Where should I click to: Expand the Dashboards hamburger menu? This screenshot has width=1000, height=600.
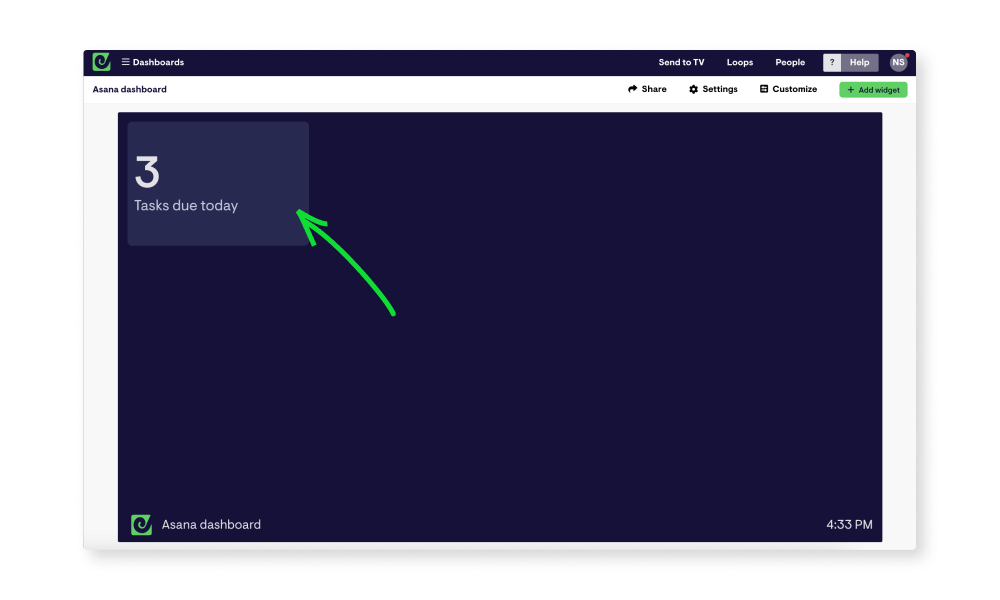126,61
